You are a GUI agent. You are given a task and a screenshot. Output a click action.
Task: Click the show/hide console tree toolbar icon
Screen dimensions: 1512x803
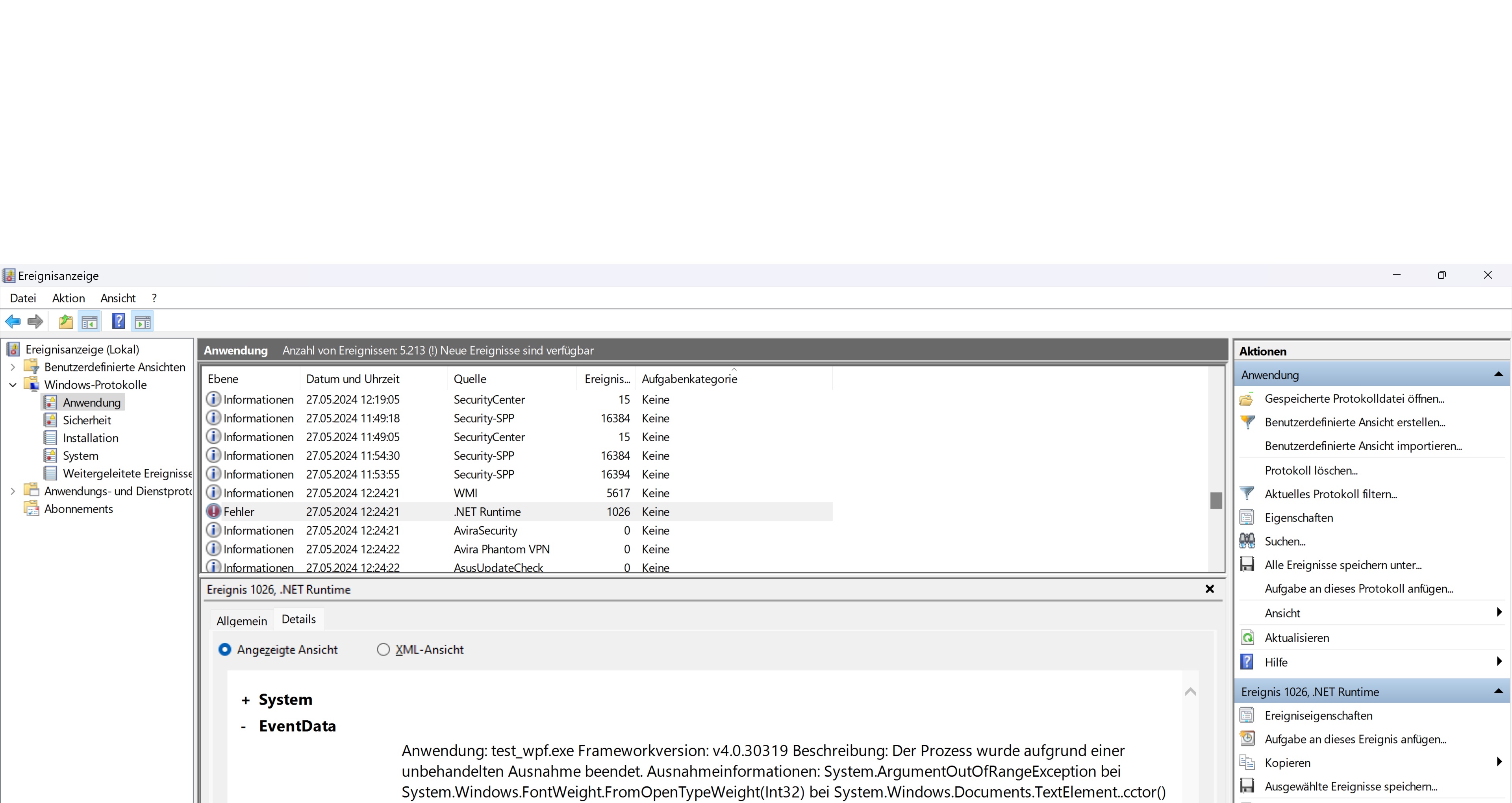[x=90, y=321]
